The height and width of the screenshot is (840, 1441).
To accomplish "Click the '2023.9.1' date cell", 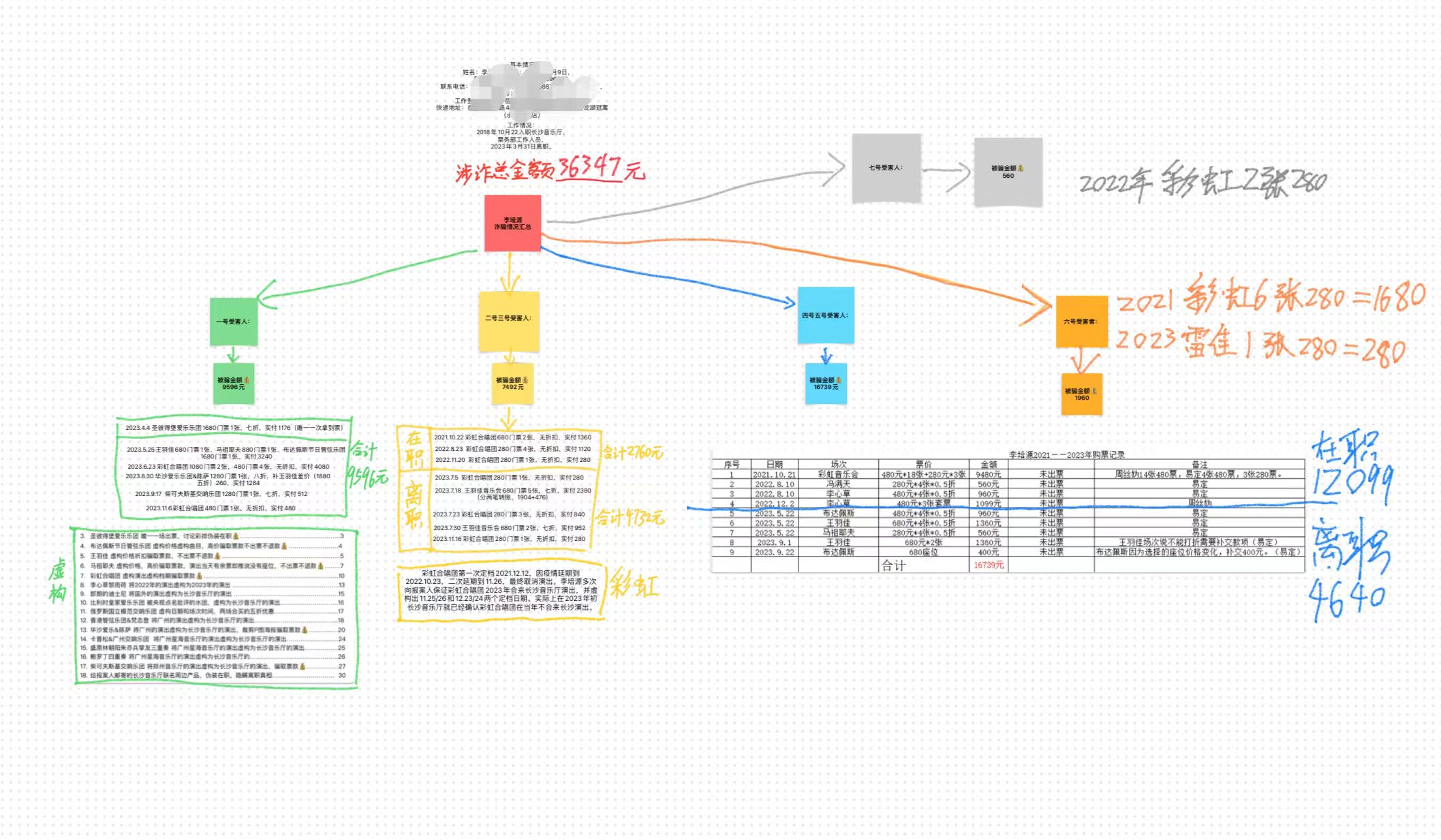I will [774, 542].
